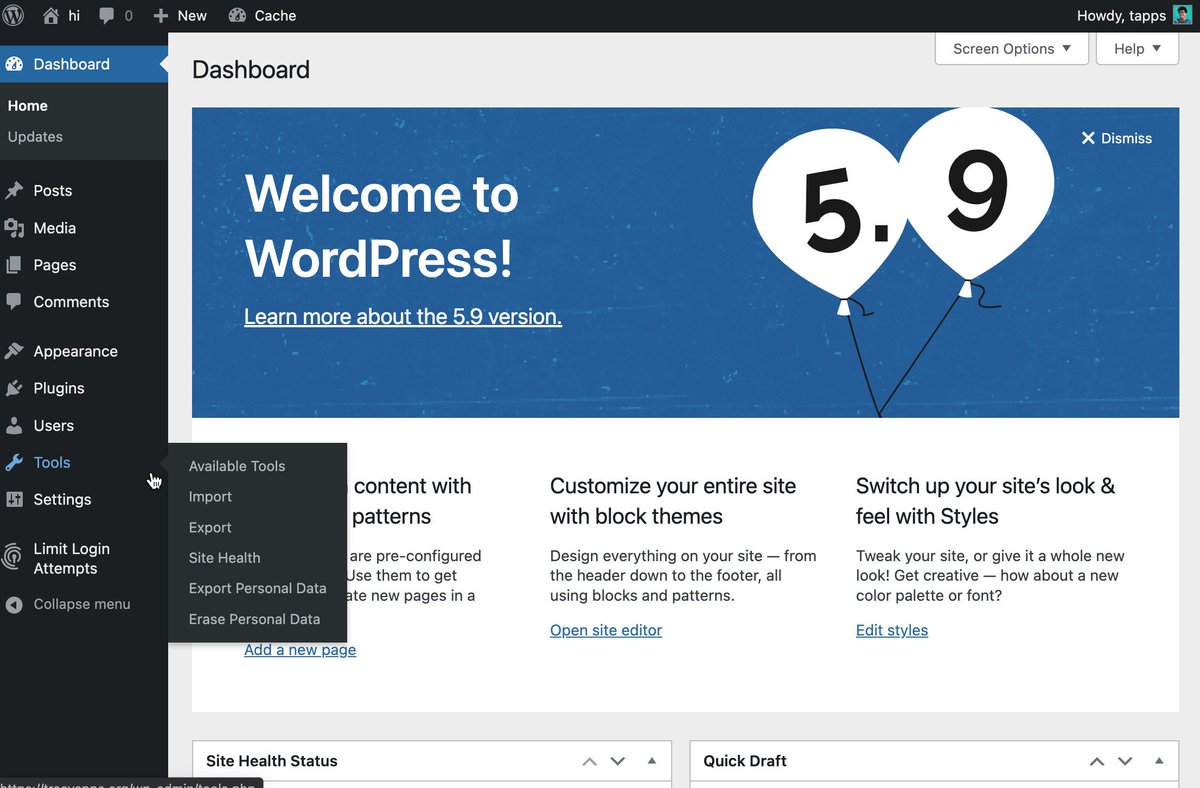
Task: Click the WordPress logo in admin bar
Action: point(14,15)
